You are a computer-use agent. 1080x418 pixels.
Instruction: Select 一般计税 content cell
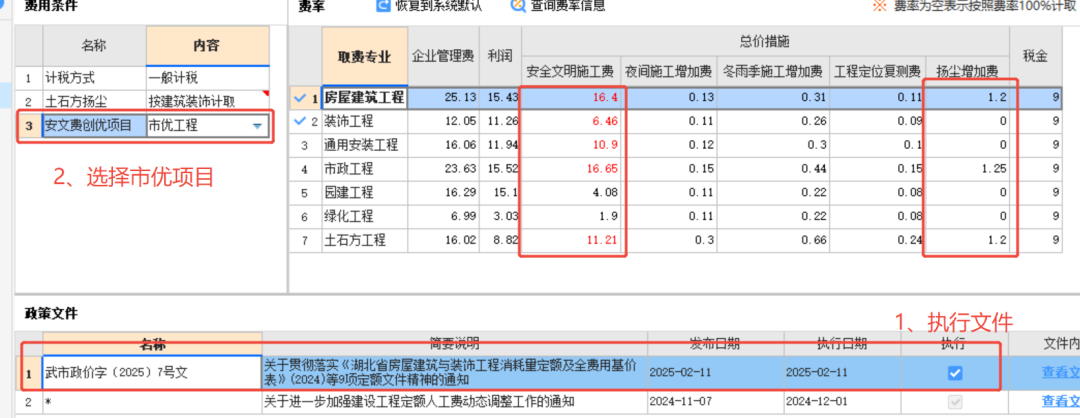click(x=207, y=78)
